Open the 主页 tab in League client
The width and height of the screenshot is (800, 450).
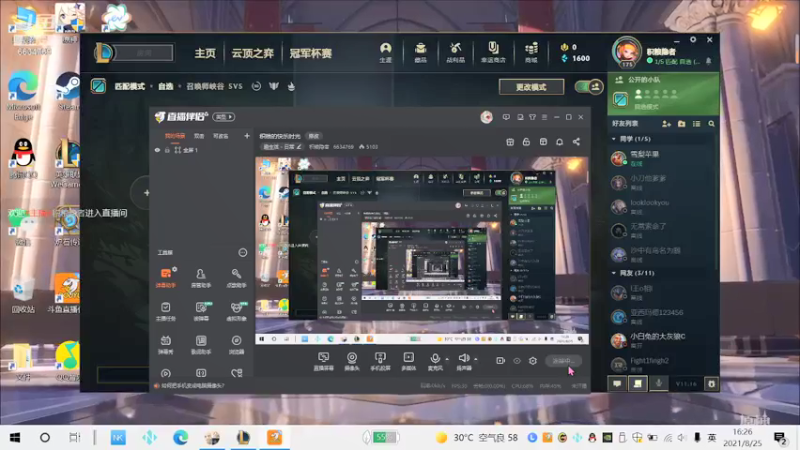(205, 53)
